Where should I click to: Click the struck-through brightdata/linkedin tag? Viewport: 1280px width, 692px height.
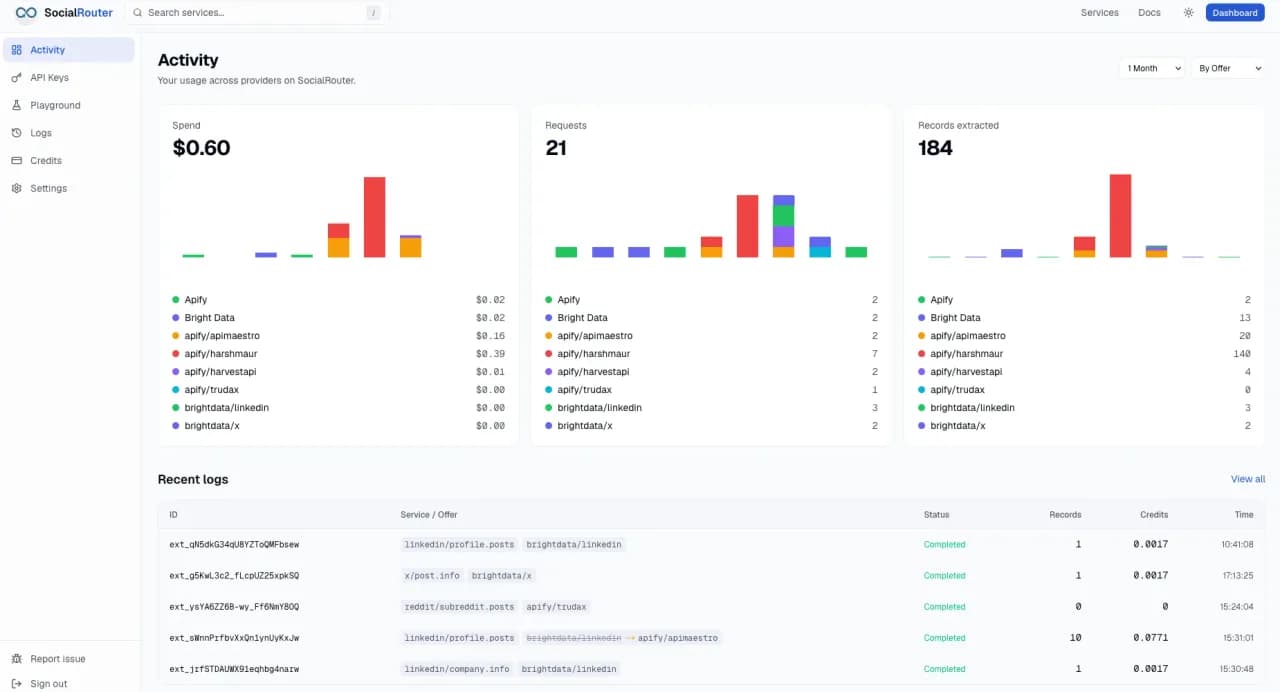point(574,638)
